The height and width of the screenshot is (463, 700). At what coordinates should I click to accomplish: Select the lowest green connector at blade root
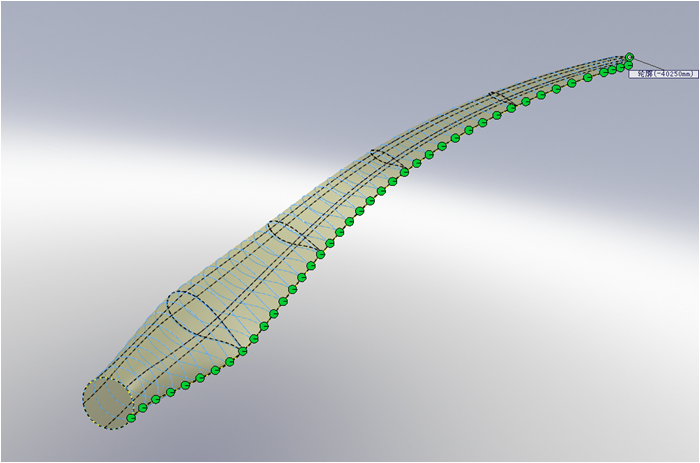(x=131, y=419)
